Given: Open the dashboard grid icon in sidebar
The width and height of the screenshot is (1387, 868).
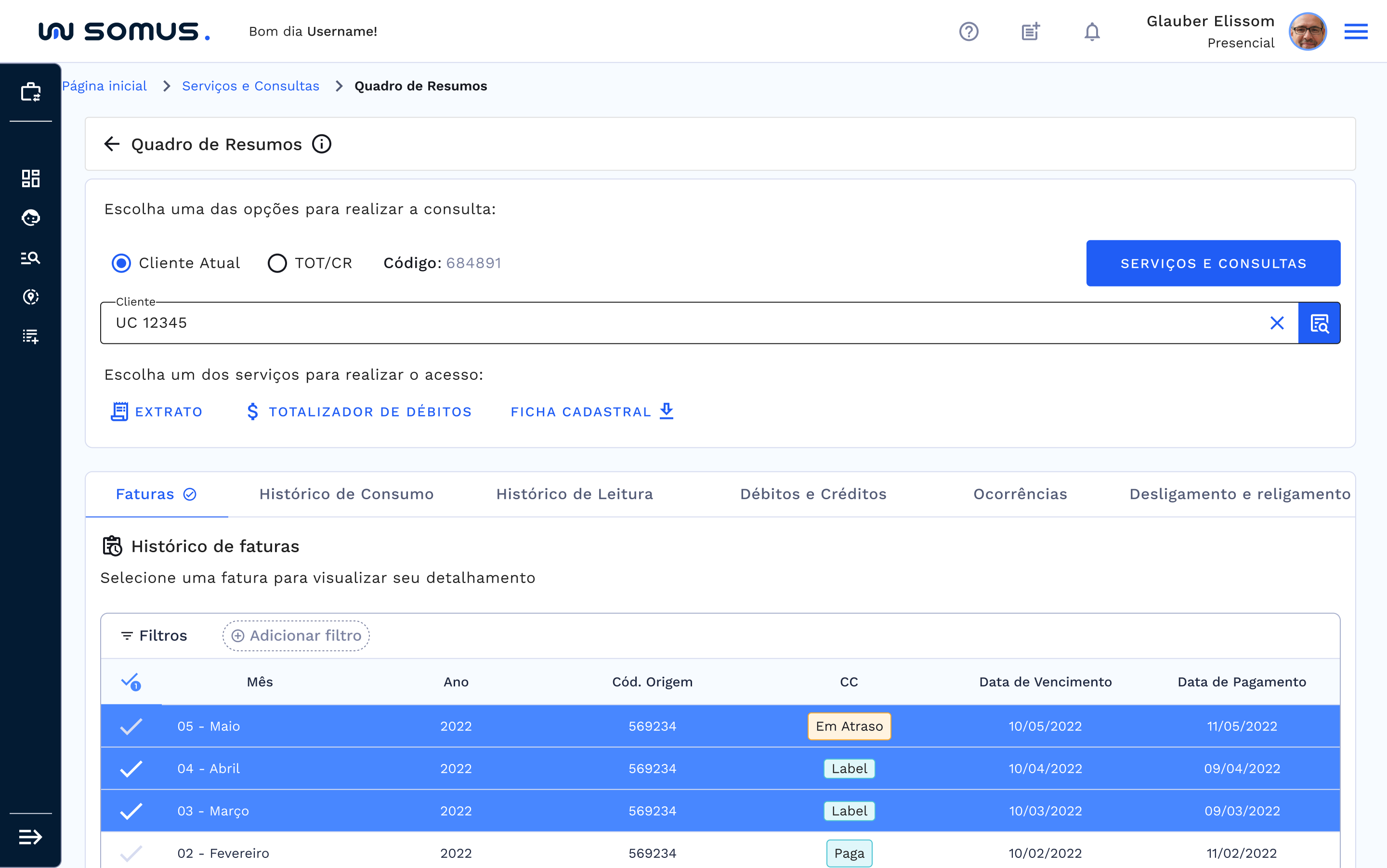Looking at the screenshot, I should (30, 179).
